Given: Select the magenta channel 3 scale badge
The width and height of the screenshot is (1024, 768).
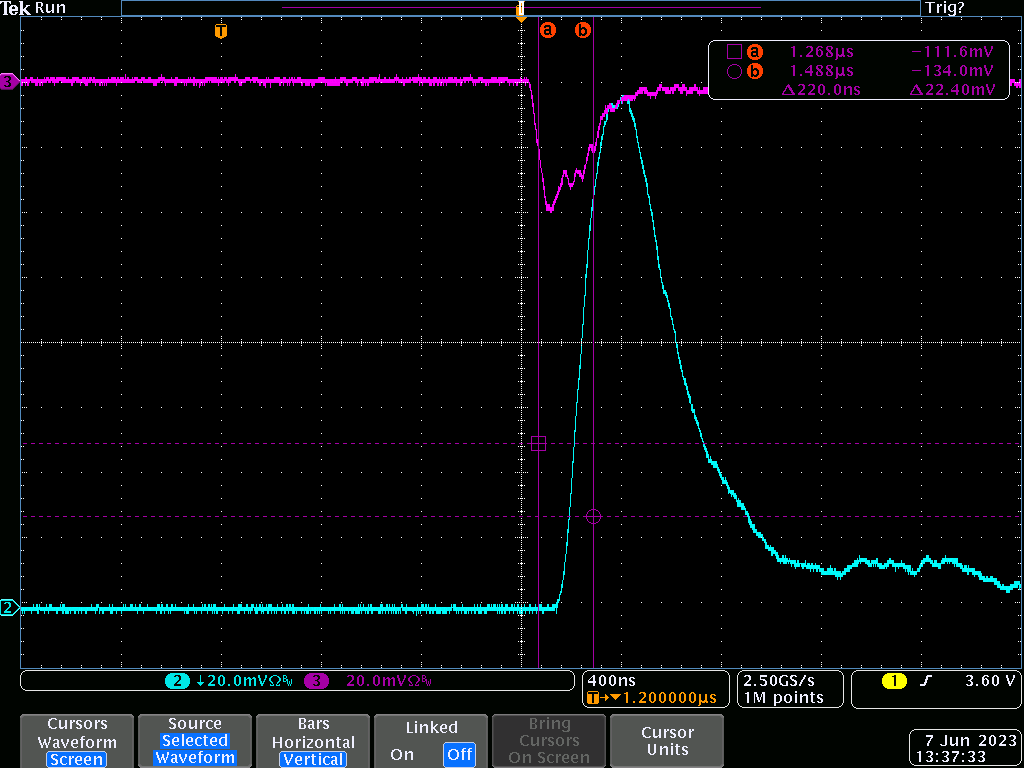Looking at the screenshot, I should 318,681.
